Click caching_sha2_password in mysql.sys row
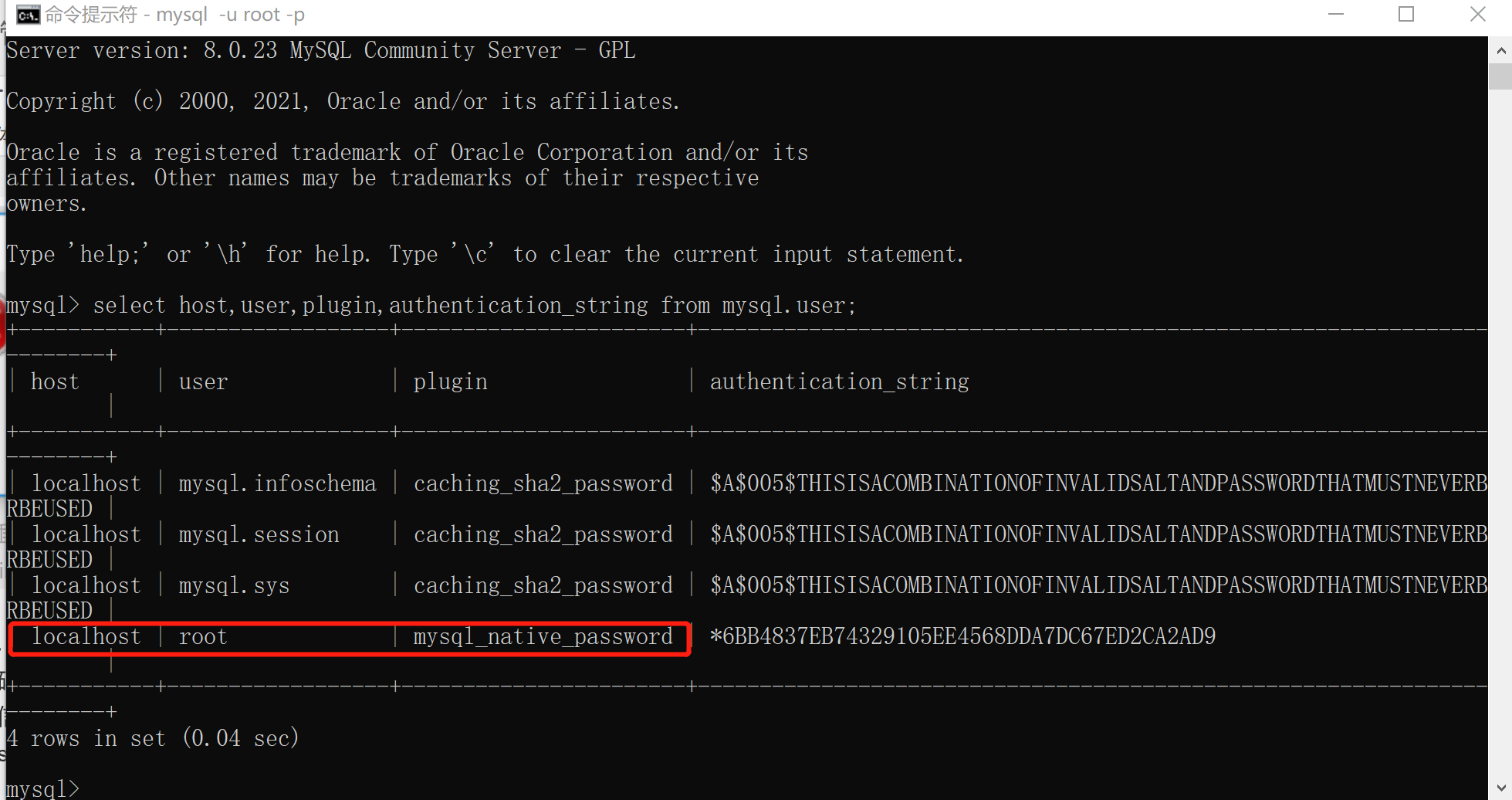 [543, 586]
